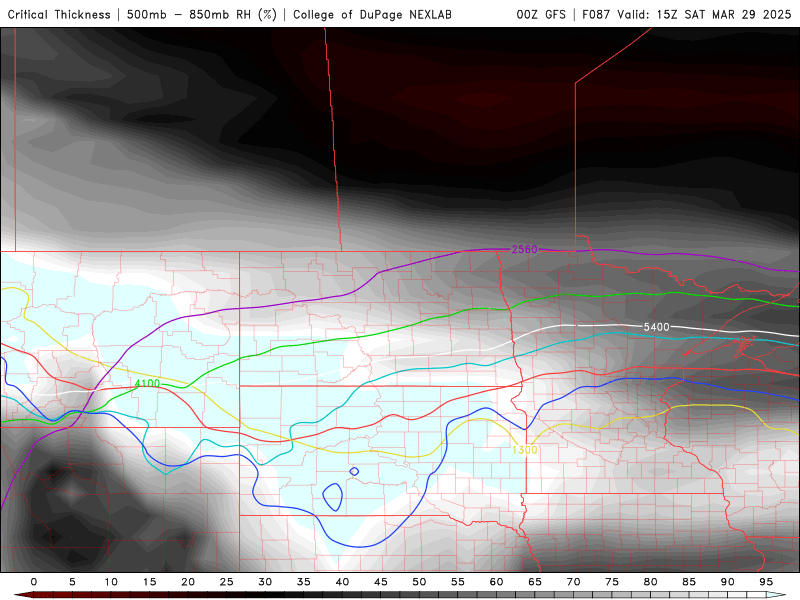Click the 55 tick label on color scale
Image resolution: width=800 pixels, height=600 pixels.
click(458, 582)
